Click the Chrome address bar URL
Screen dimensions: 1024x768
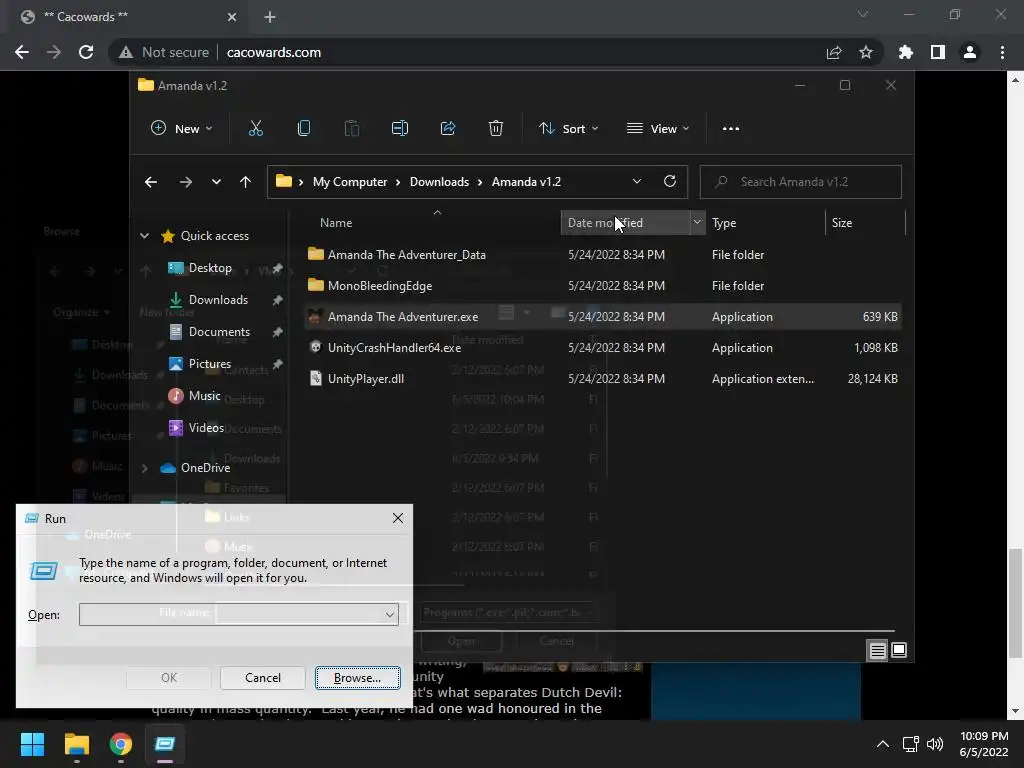(x=274, y=52)
